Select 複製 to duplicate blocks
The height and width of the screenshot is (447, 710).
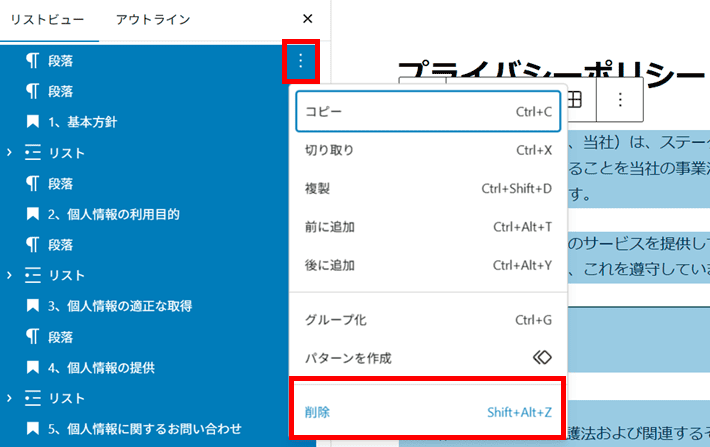[x=428, y=189]
